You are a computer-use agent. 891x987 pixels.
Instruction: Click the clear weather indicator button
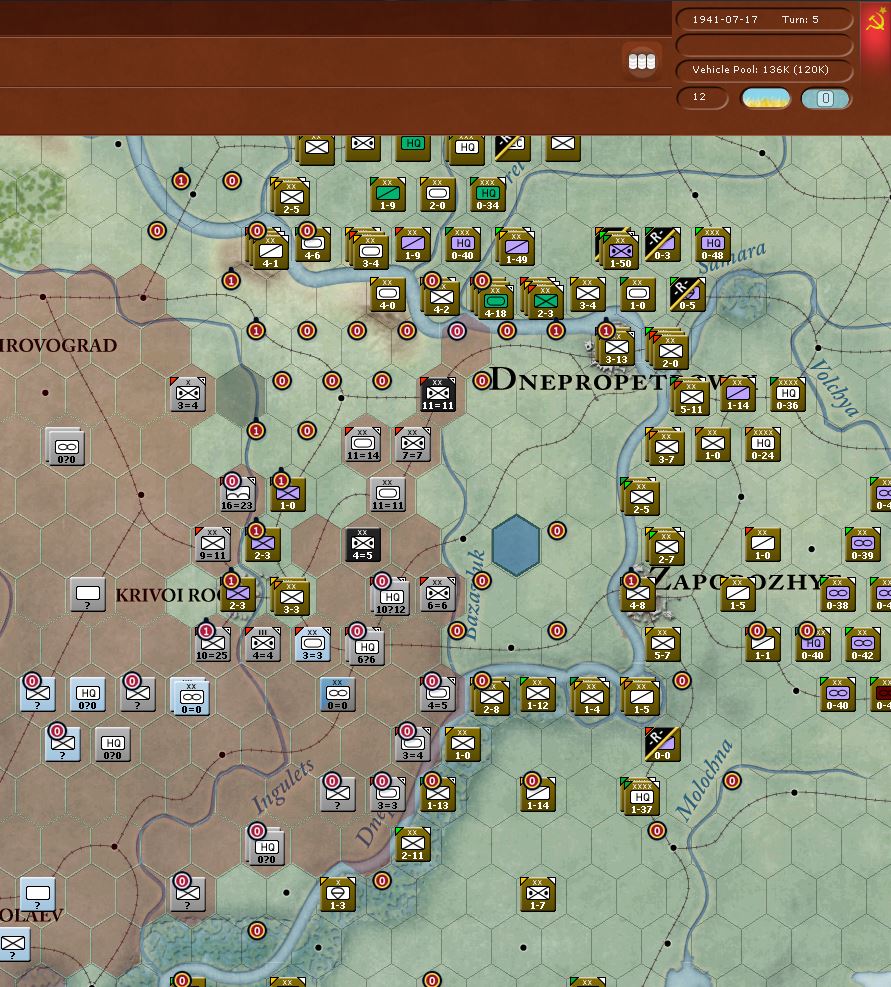tap(766, 98)
